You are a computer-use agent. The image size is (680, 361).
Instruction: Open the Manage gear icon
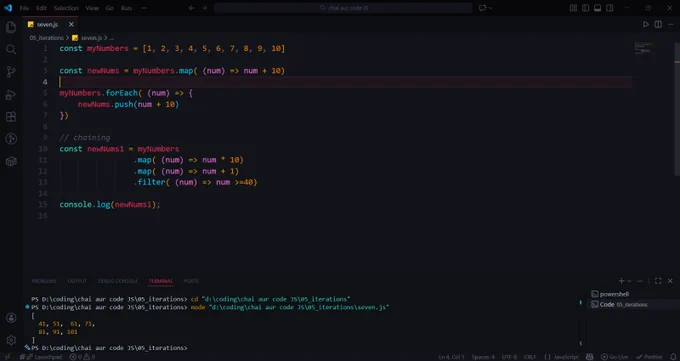tap(11, 340)
